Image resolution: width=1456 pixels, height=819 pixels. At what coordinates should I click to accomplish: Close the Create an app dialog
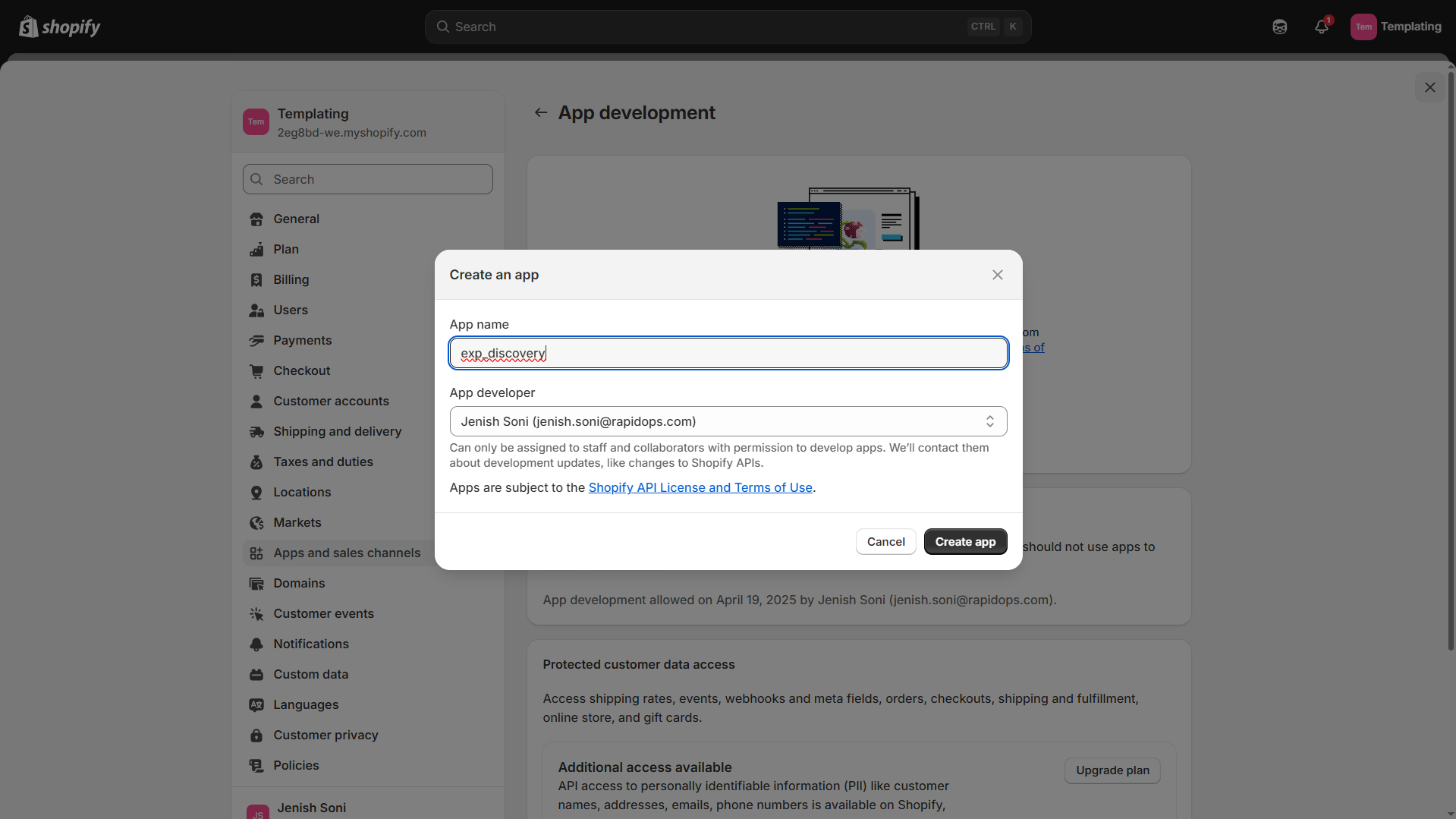997,275
